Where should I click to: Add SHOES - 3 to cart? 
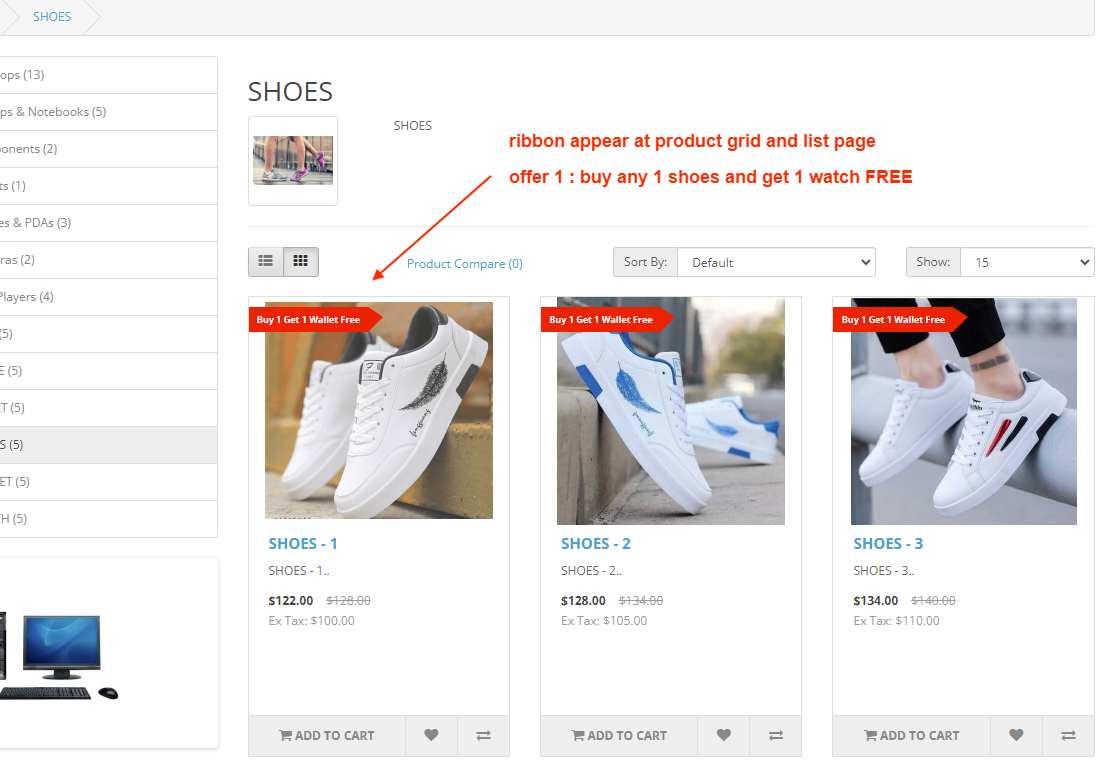click(x=912, y=735)
